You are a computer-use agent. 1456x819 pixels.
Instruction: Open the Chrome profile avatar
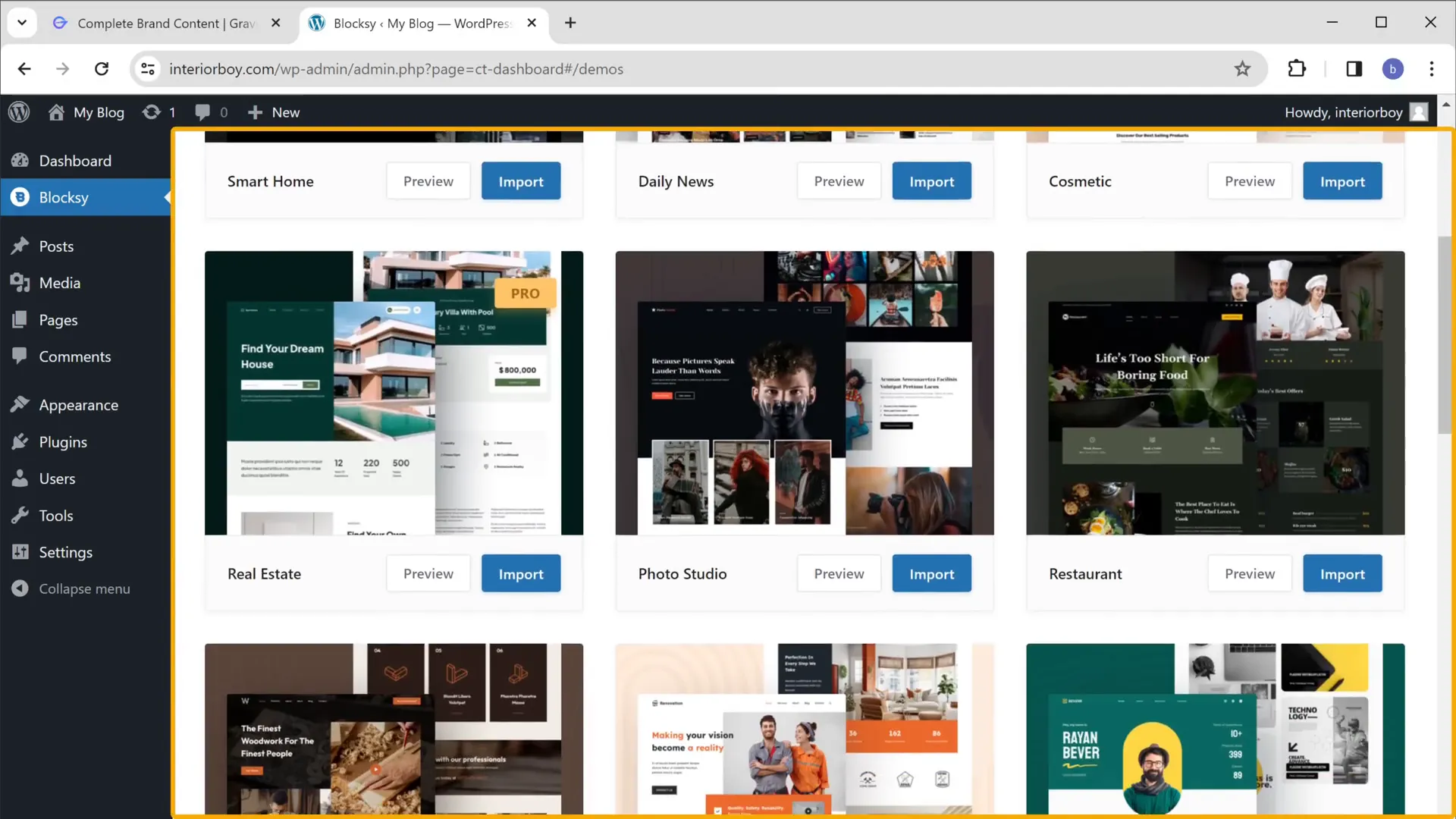(x=1392, y=69)
